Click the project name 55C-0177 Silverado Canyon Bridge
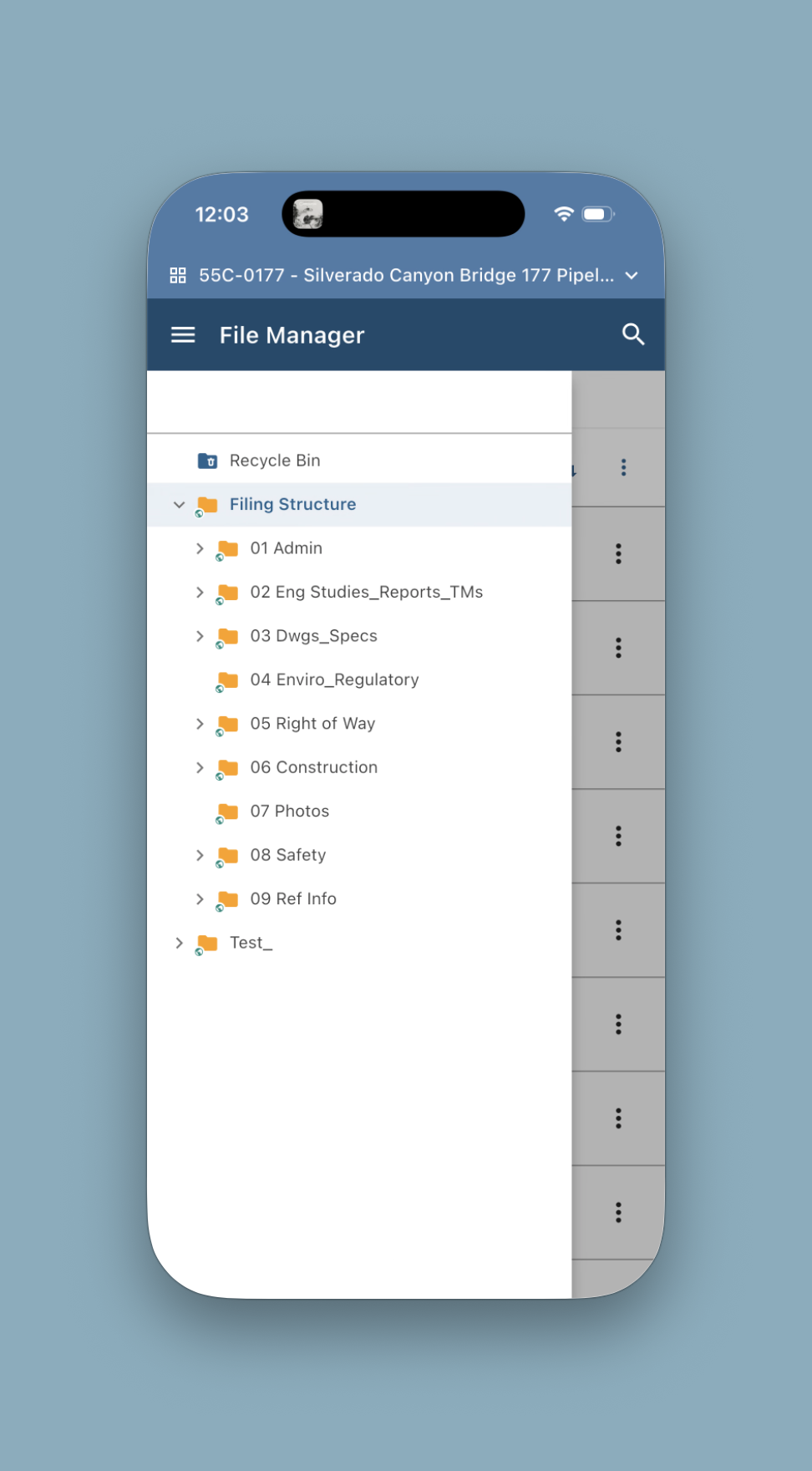Viewport: 812px width, 1471px height. pos(406,275)
